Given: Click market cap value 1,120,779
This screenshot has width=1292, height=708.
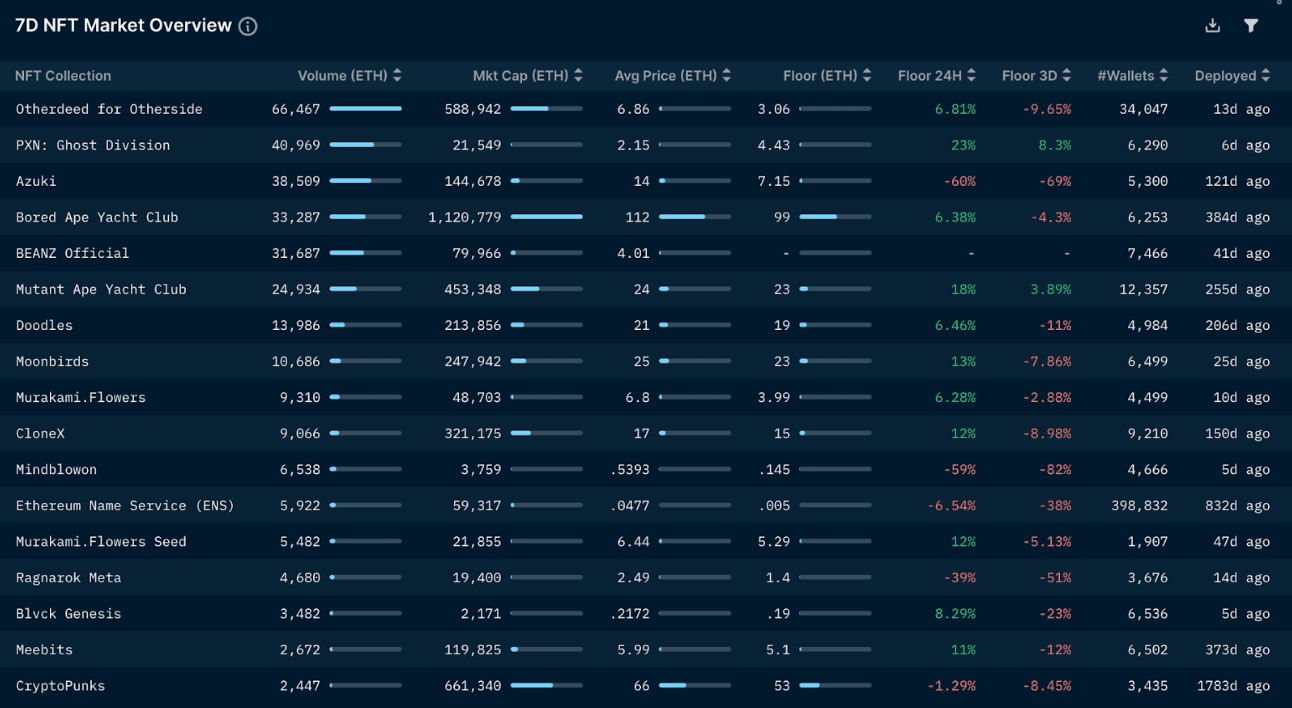Looking at the screenshot, I should (465, 217).
